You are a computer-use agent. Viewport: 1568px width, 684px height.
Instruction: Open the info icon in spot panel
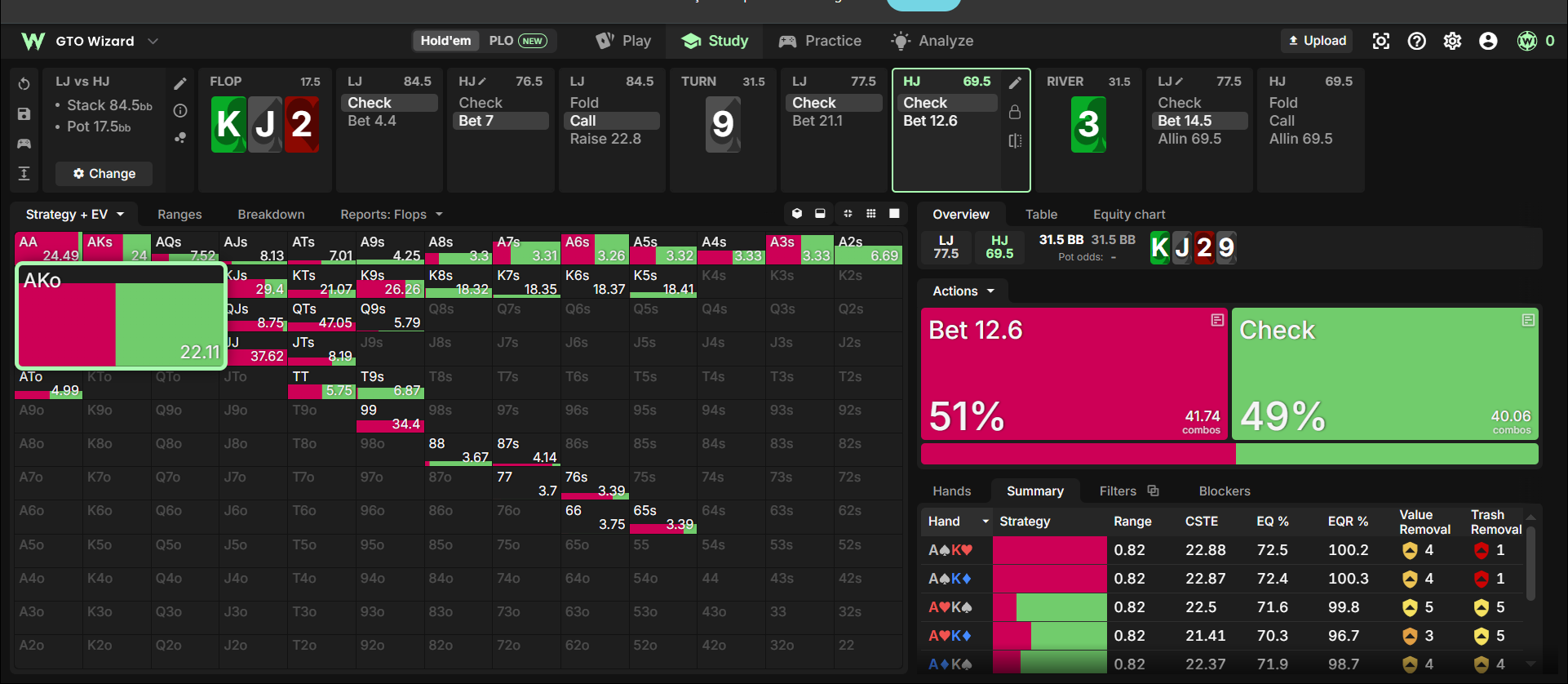click(x=180, y=111)
